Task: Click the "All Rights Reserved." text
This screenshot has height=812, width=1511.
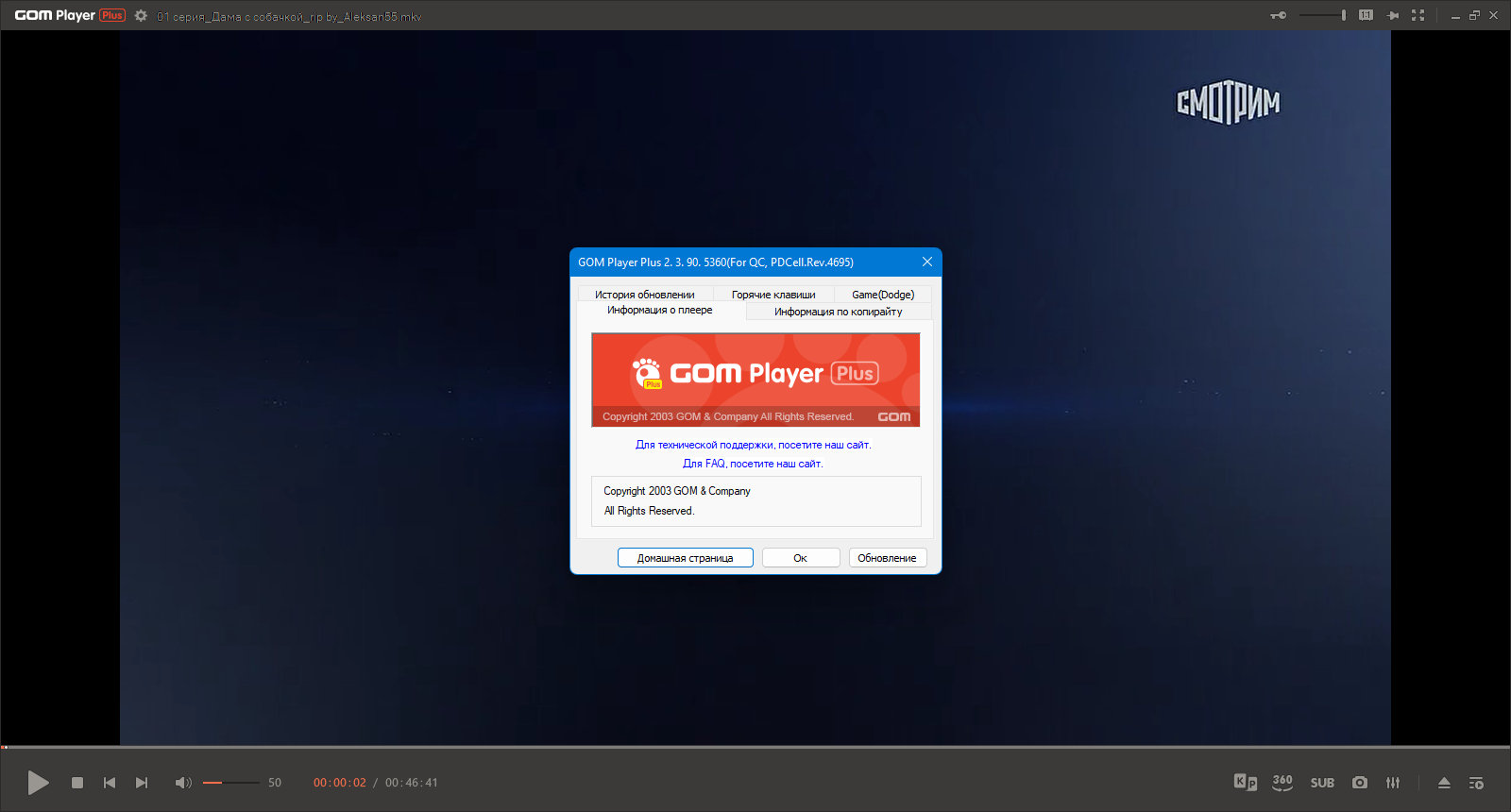Action: click(x=649, y=511)
